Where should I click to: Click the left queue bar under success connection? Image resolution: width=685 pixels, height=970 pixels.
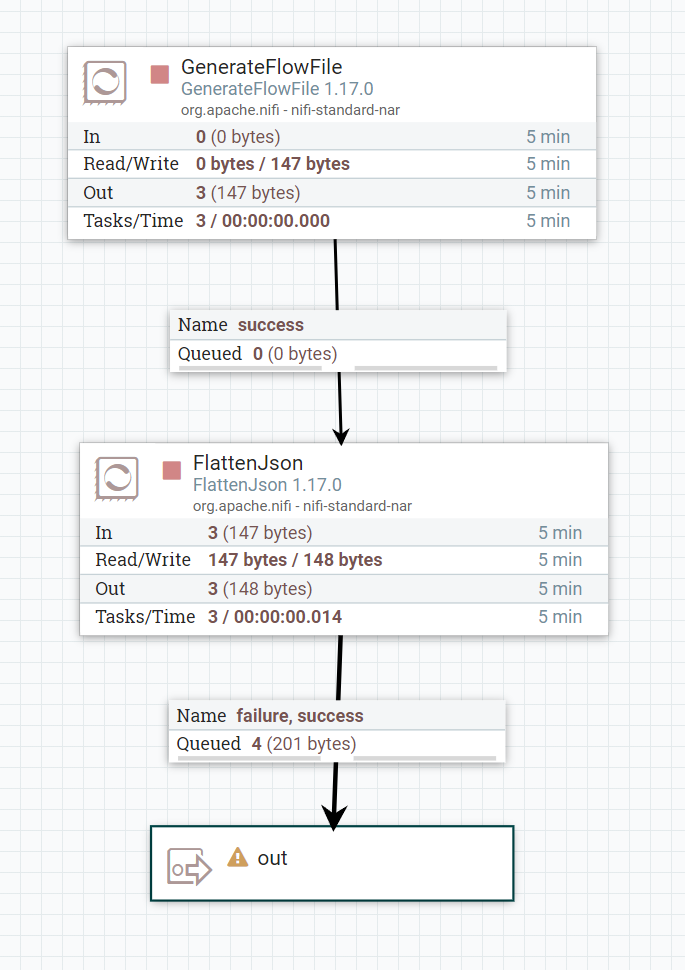(x=250, y=368)
